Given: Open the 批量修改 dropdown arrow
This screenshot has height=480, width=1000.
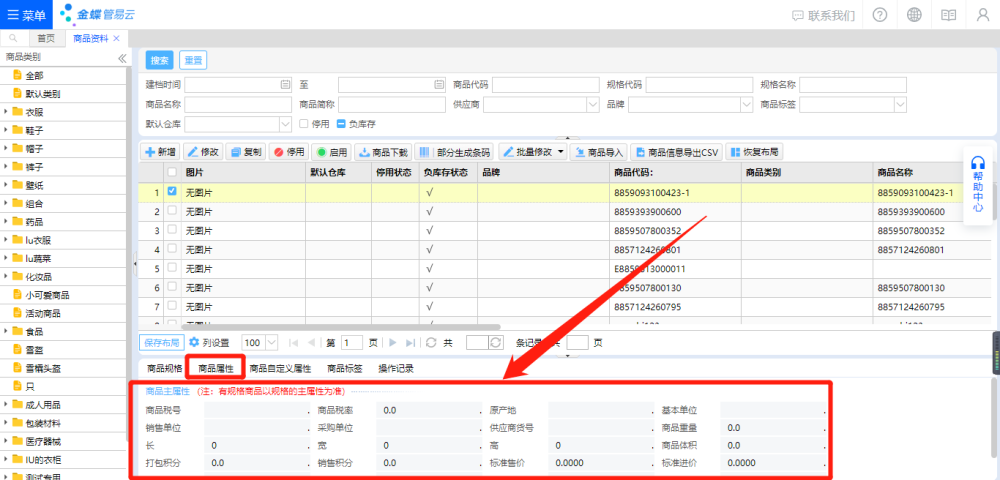Looking at the screenshot, I should [561, 152].
